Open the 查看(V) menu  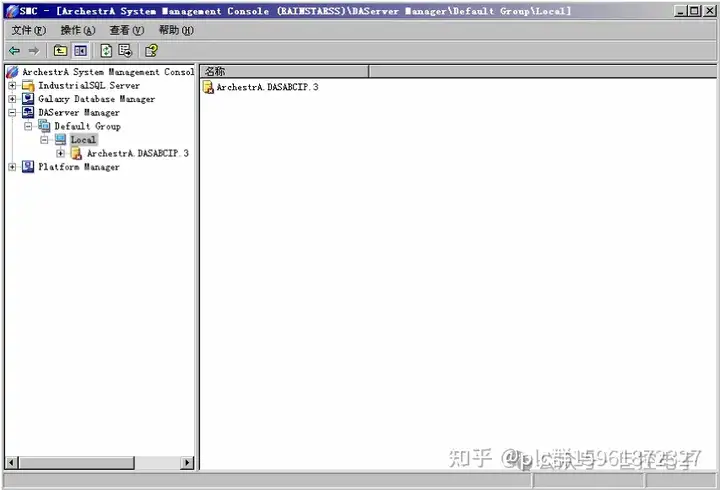[126, 30]
